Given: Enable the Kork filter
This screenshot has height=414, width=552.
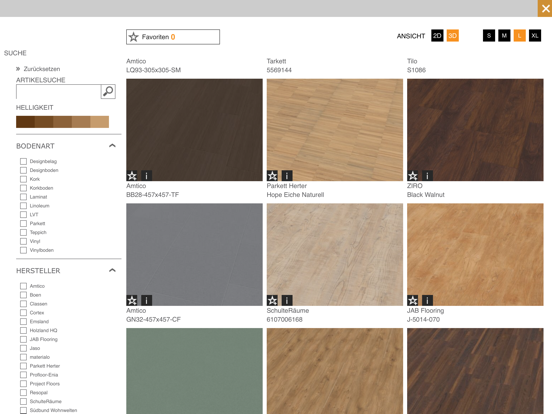Looking at the screenshot, I should 23,179.
